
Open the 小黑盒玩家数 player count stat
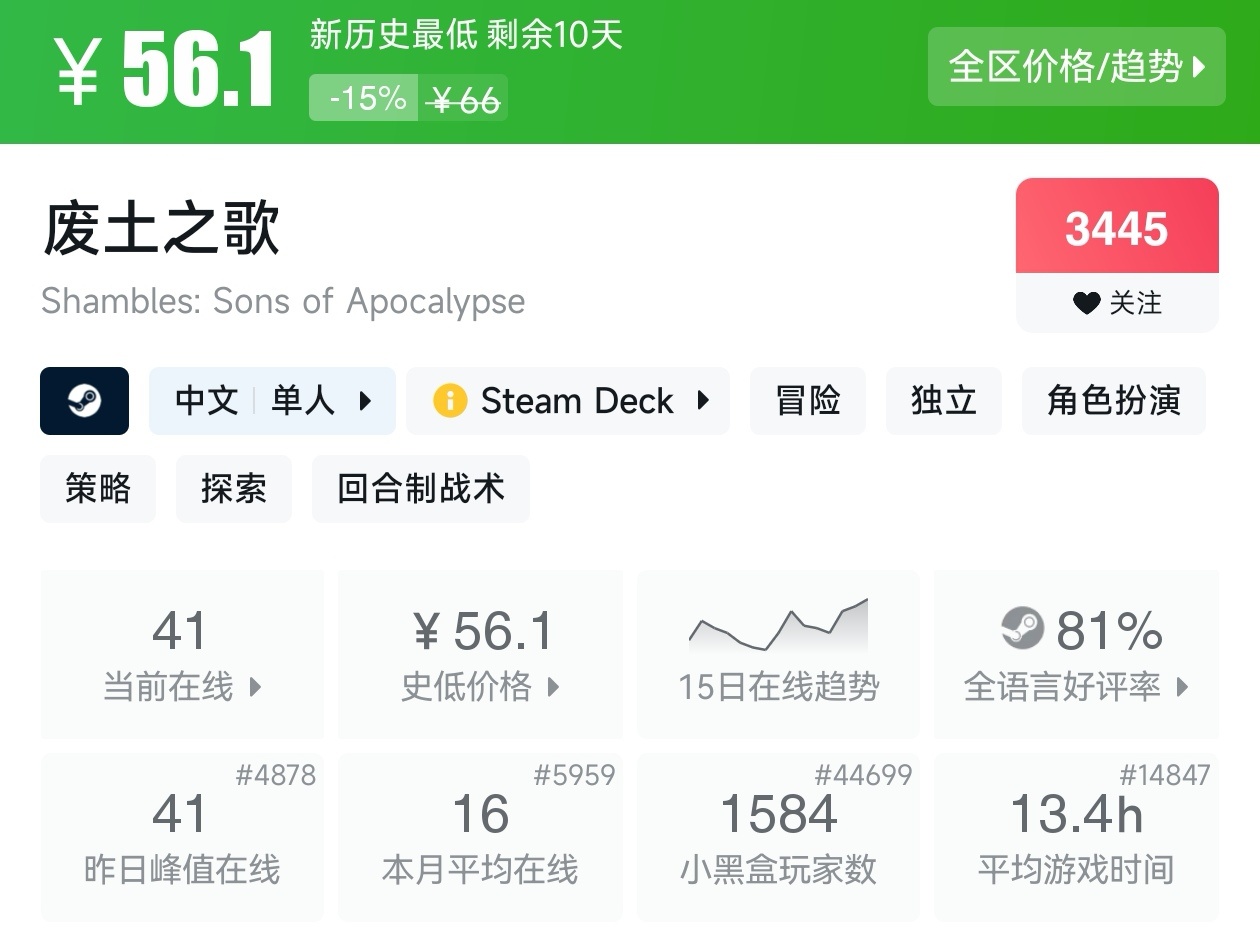tap(778, 838)
